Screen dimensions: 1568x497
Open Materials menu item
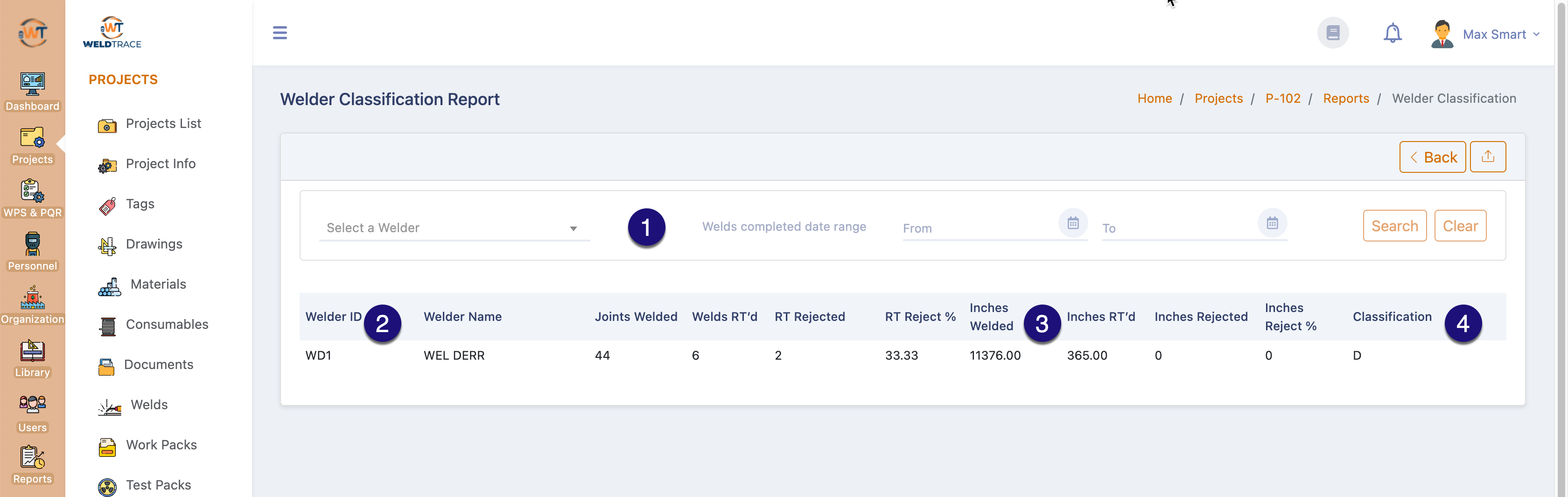coord(158,284)
